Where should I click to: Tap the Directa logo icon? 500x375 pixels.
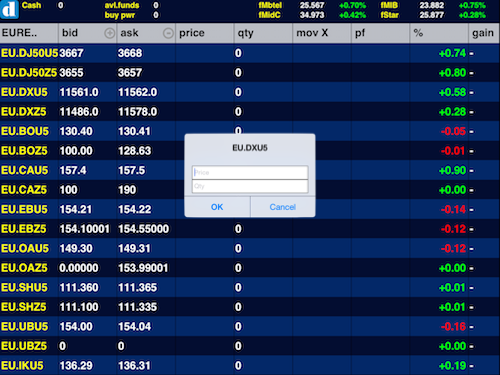[x=9, y=9]
